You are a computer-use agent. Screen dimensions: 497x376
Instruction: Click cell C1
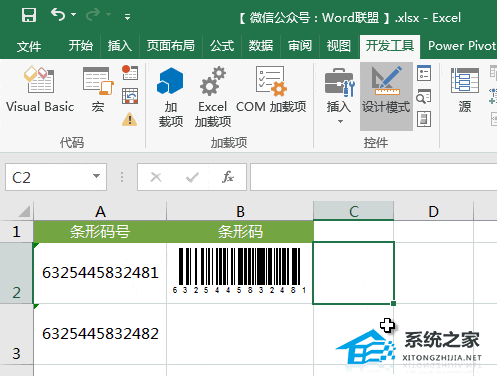354,232
